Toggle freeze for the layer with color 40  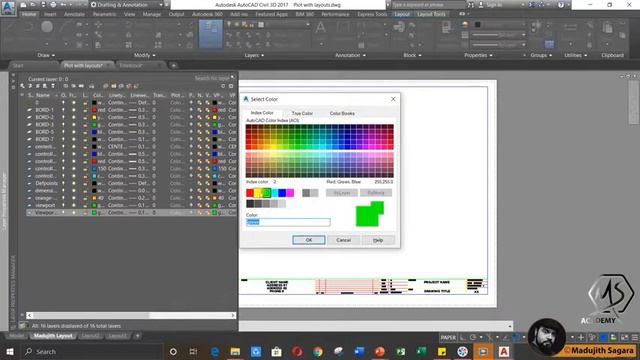[x=73, y=198]
